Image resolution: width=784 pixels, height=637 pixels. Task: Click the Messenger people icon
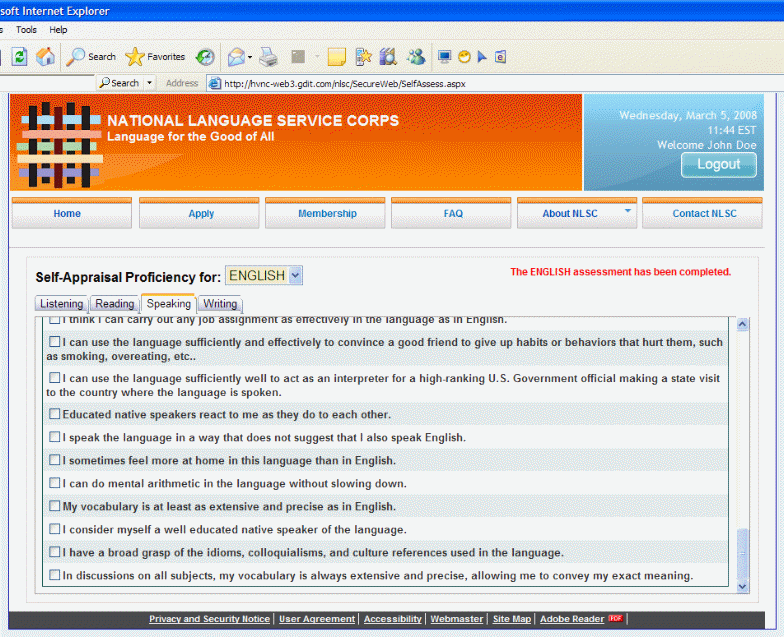pos(416,57)
